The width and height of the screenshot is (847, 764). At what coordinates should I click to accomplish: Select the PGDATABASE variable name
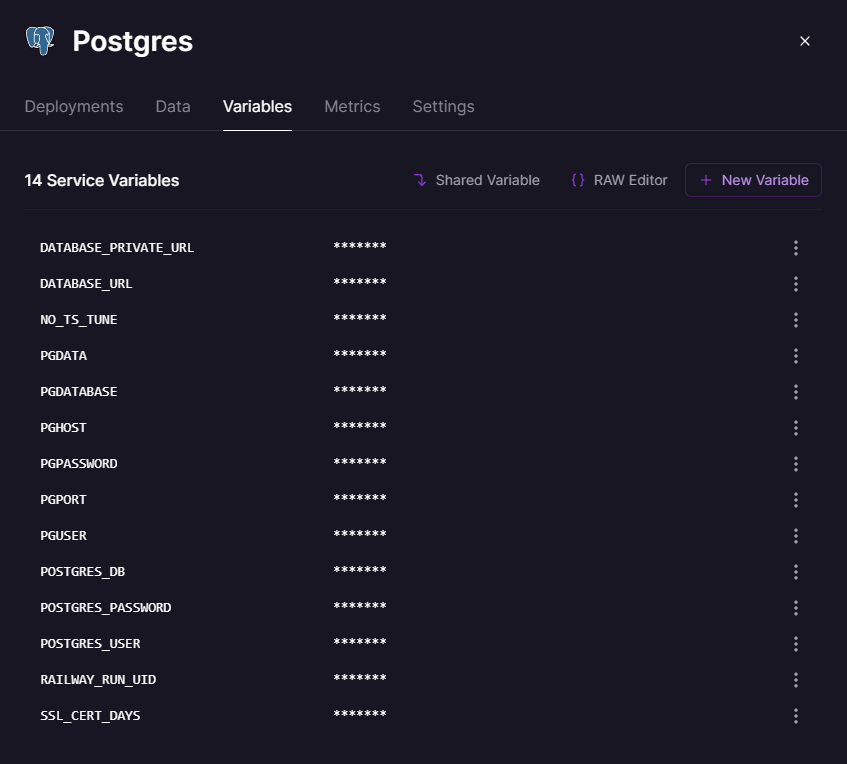tap(79, 392)
